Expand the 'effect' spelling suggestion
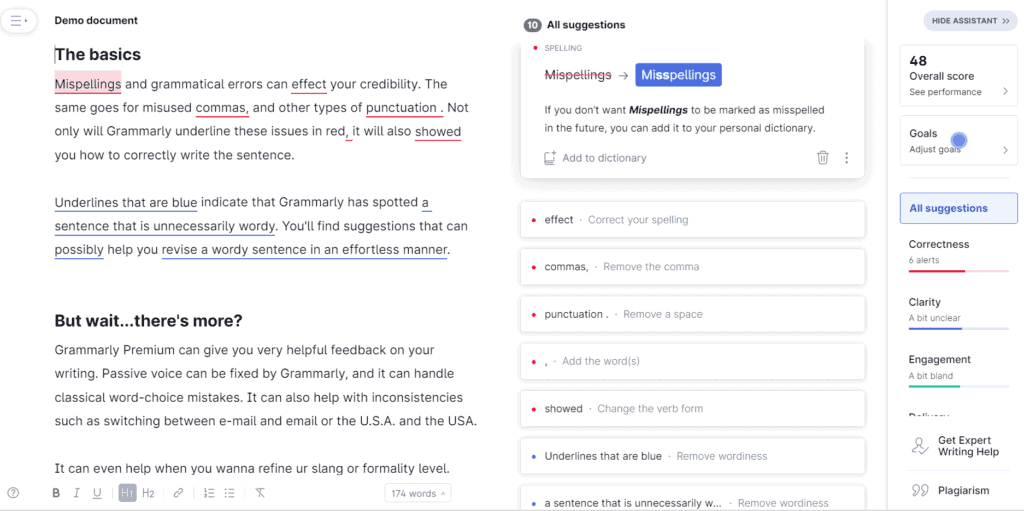 (692, 220)
